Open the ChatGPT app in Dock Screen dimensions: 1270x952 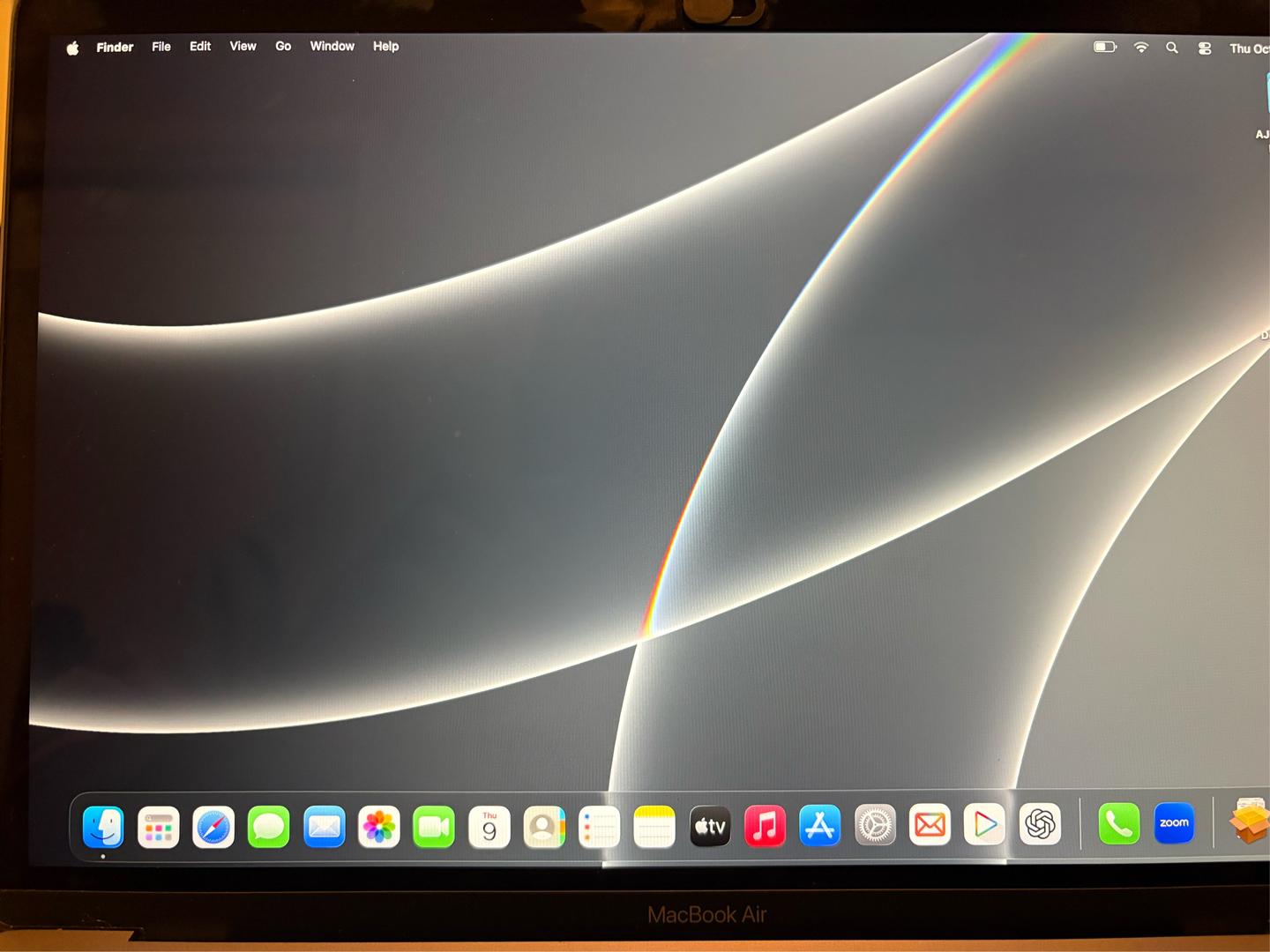[x=1041, y=824]
